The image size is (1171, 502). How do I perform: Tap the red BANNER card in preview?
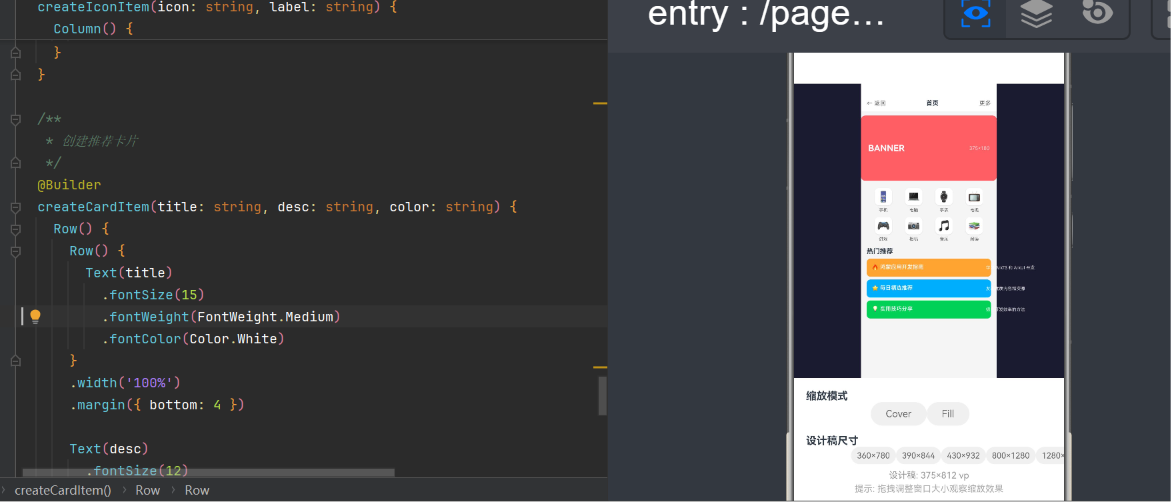(x=929, y=148)
